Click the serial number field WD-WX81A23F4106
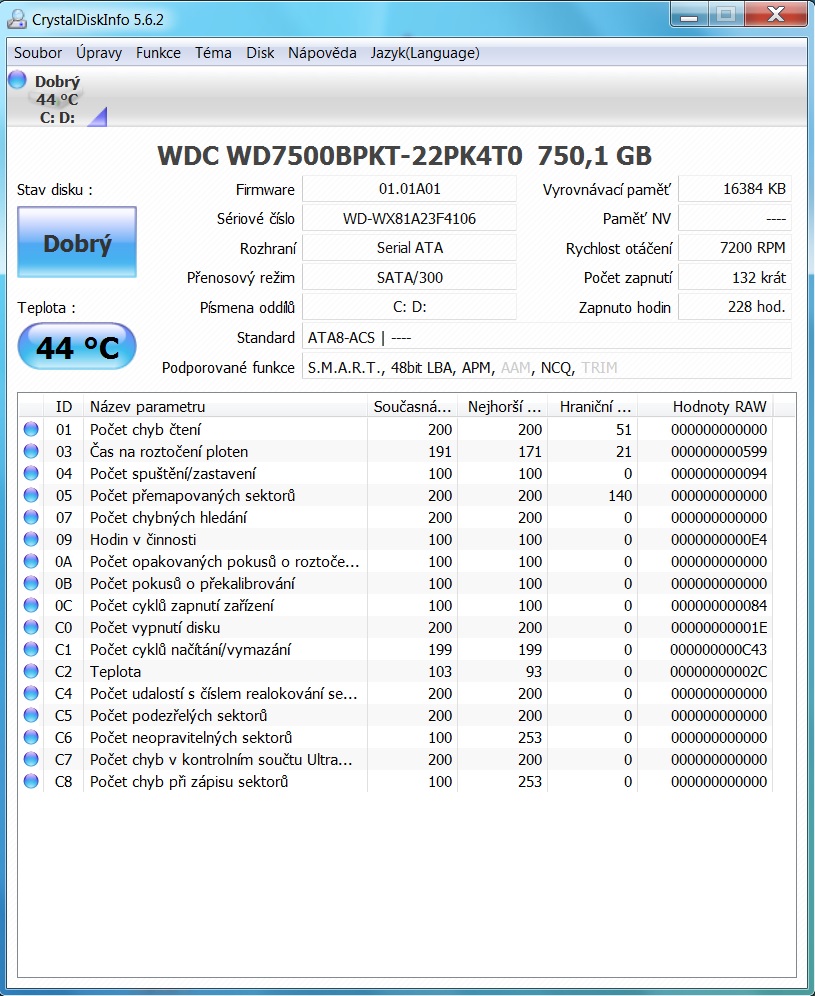 coord(409,219)
